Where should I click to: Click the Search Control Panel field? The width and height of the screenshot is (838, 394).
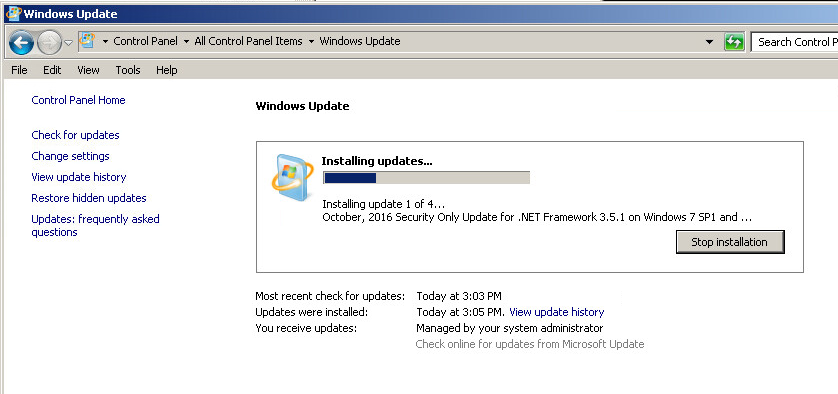(794, 42)
